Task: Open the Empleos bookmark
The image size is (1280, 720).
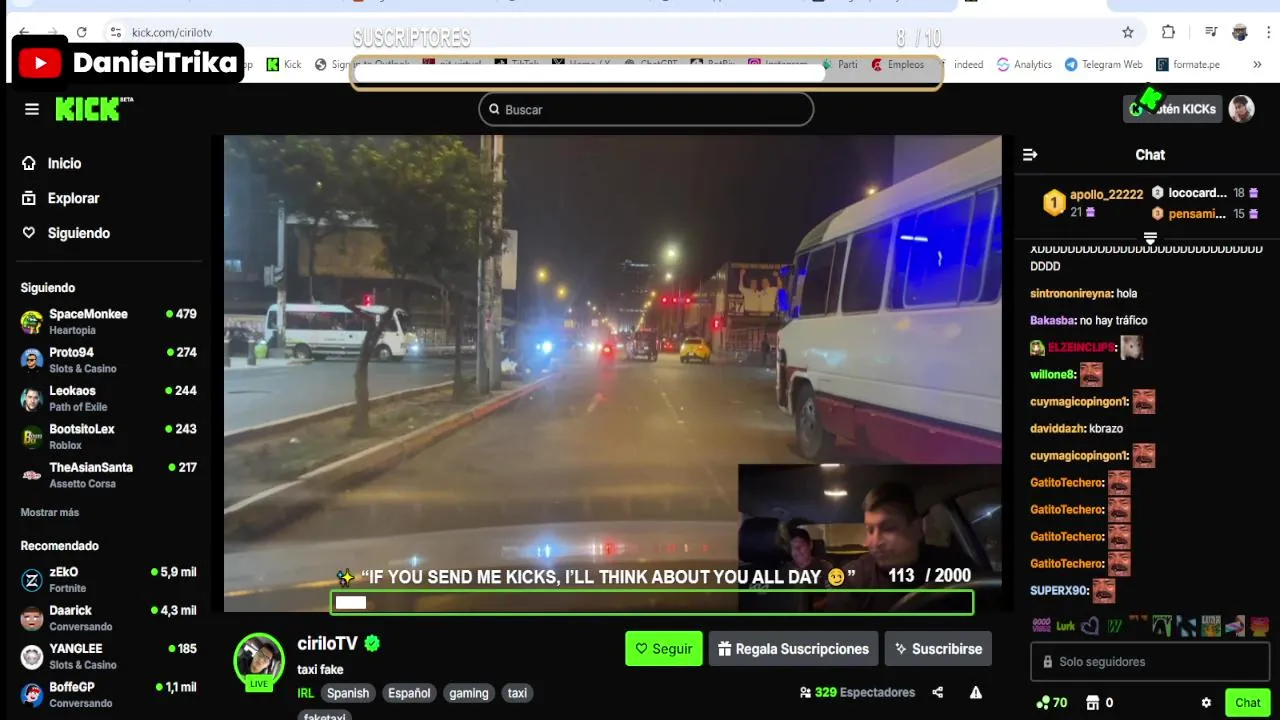Action: (x=897, y=64)
